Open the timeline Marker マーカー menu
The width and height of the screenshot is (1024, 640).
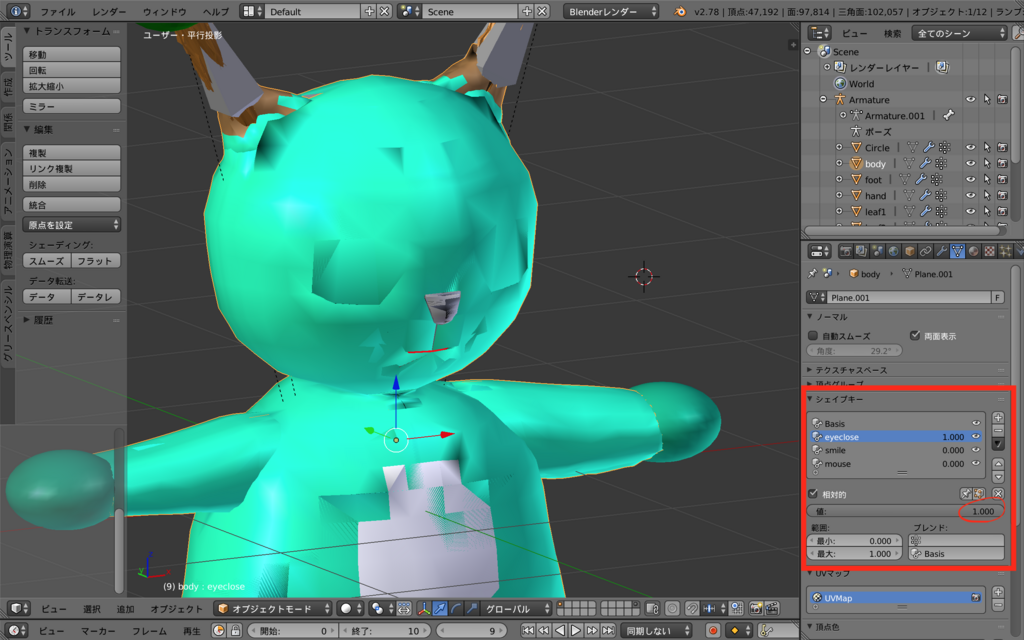tap(98, 631)
